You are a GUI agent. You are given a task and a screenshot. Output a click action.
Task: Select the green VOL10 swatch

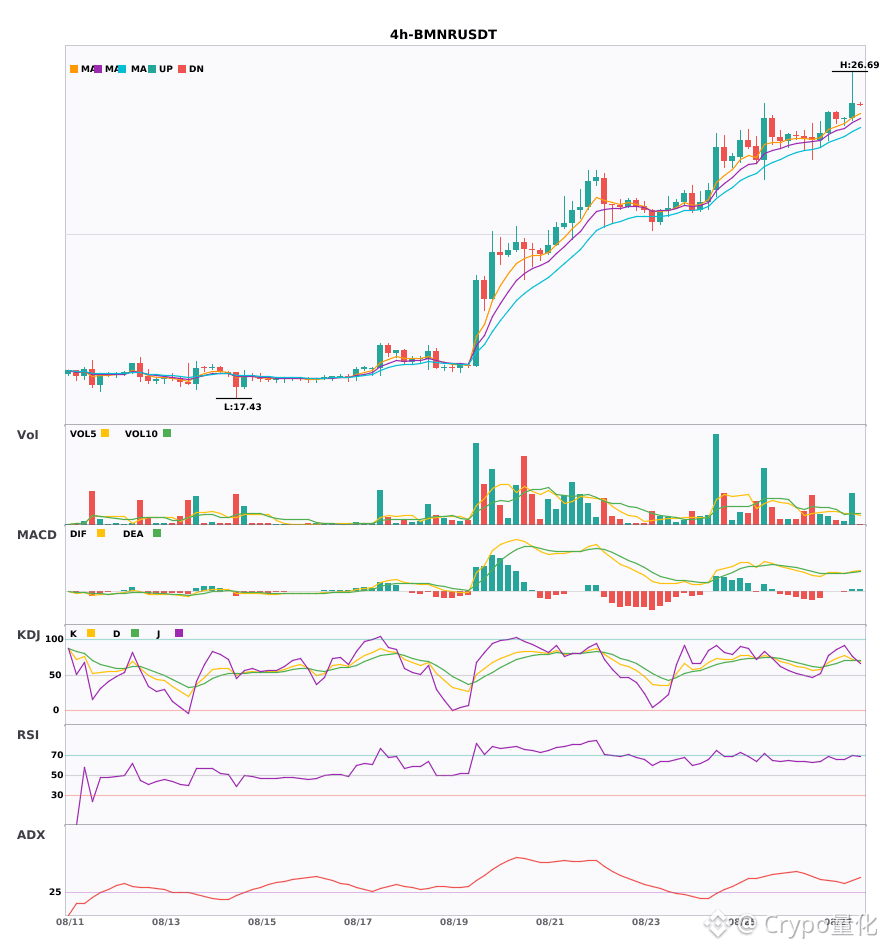[167, 433]
